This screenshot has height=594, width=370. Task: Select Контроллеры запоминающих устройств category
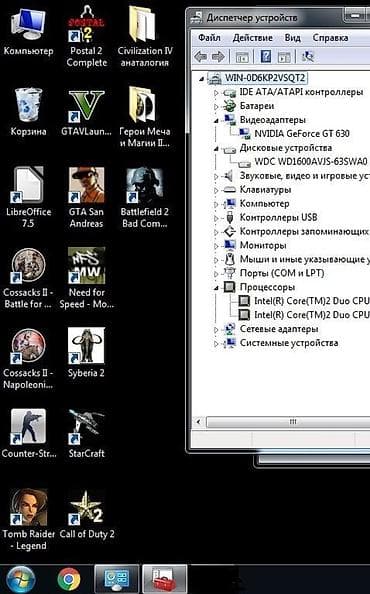click(x=304, y=231)
